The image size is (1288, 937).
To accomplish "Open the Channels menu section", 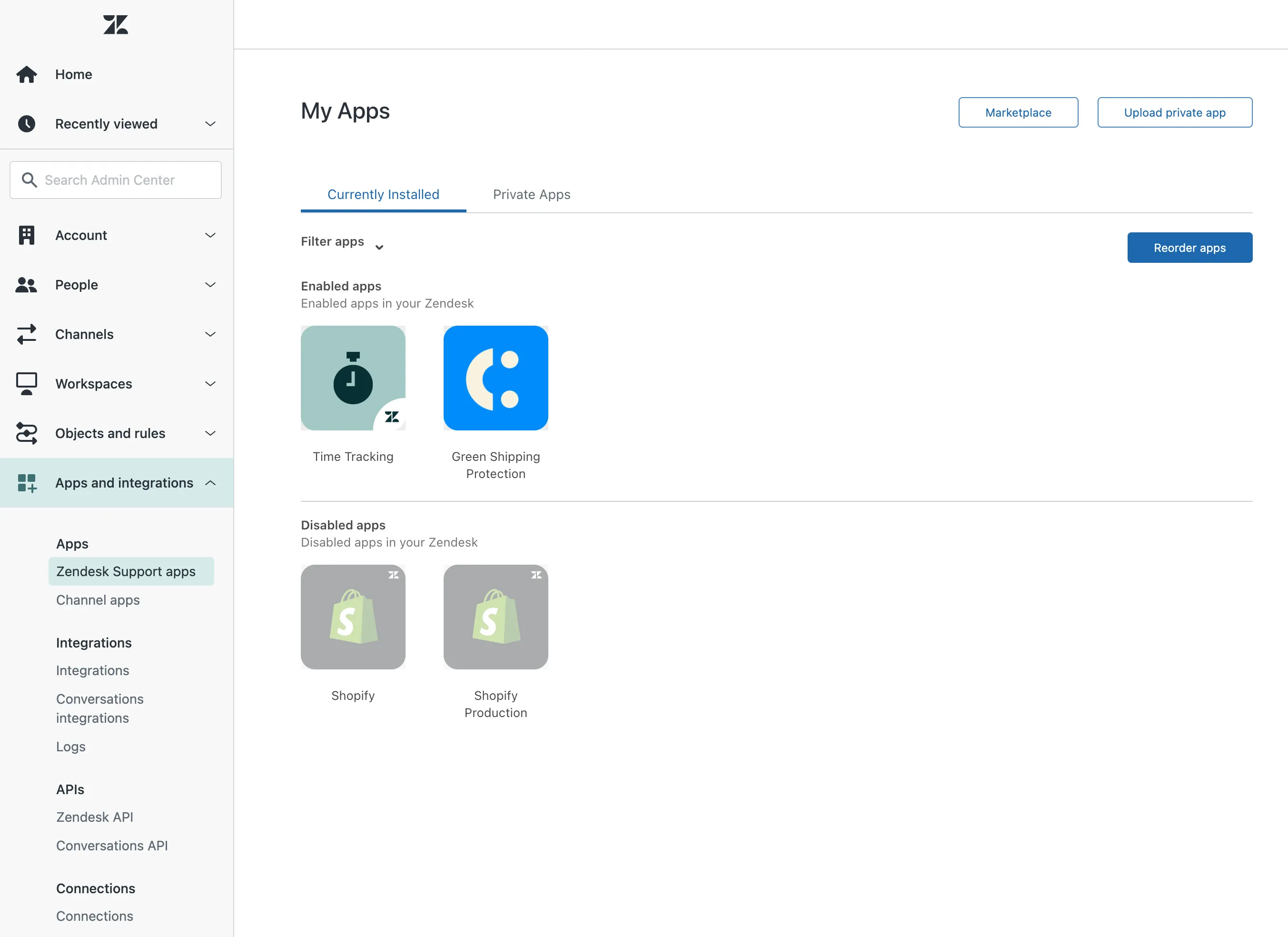I will click(116, 333).
